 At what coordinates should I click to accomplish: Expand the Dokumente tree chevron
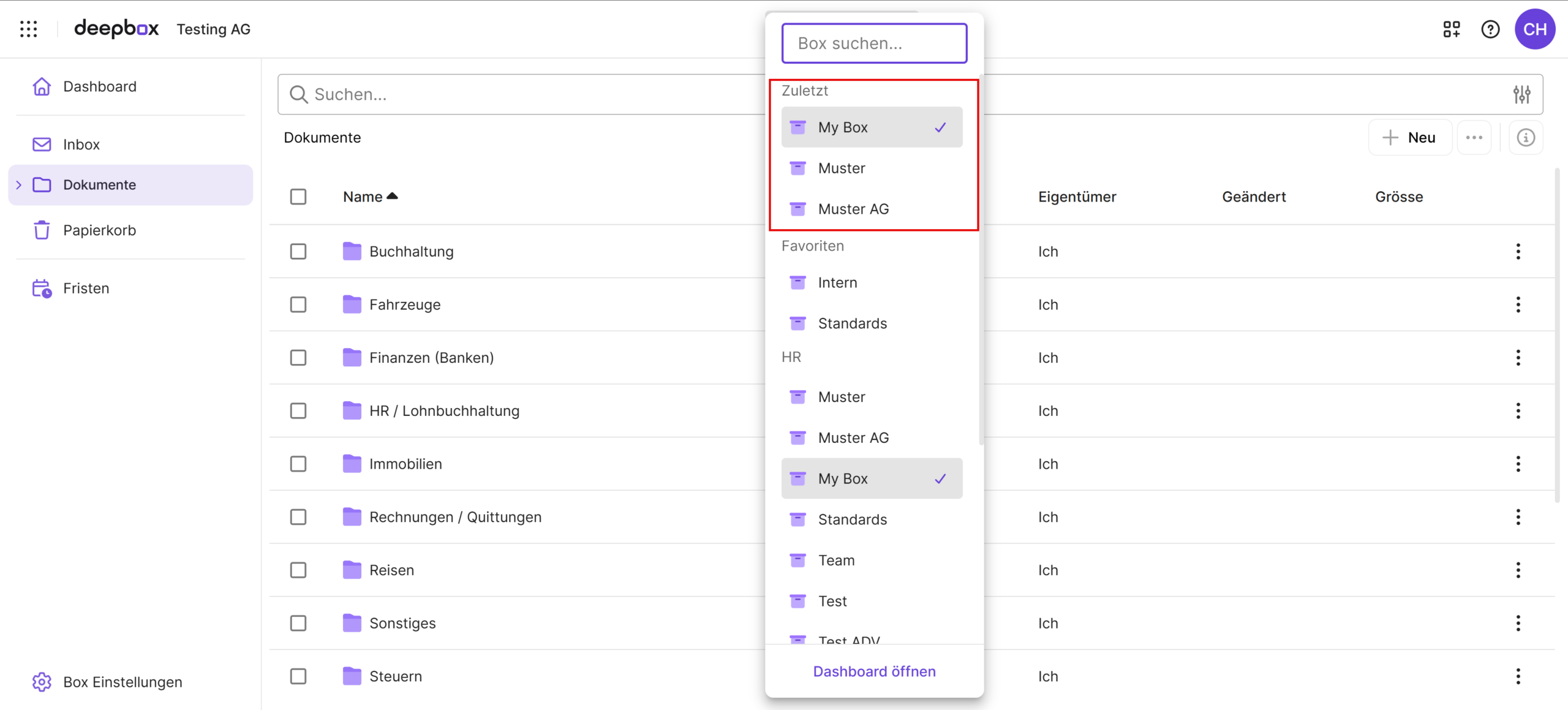(18, 185)
